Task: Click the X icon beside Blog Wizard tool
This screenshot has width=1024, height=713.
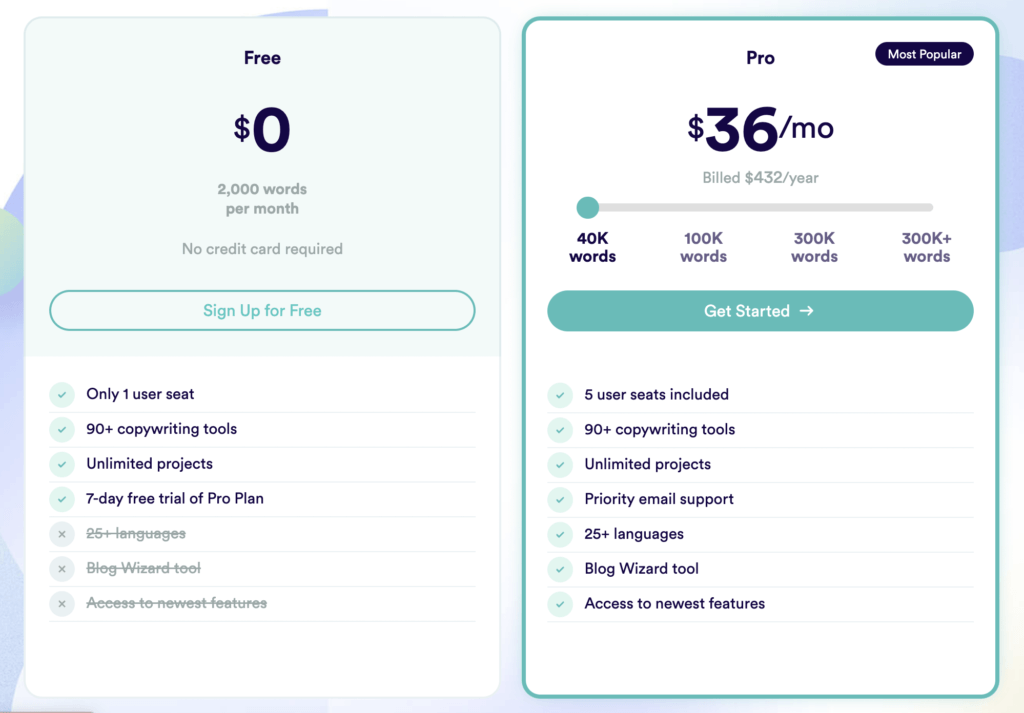Action: [x=62, y=569]
